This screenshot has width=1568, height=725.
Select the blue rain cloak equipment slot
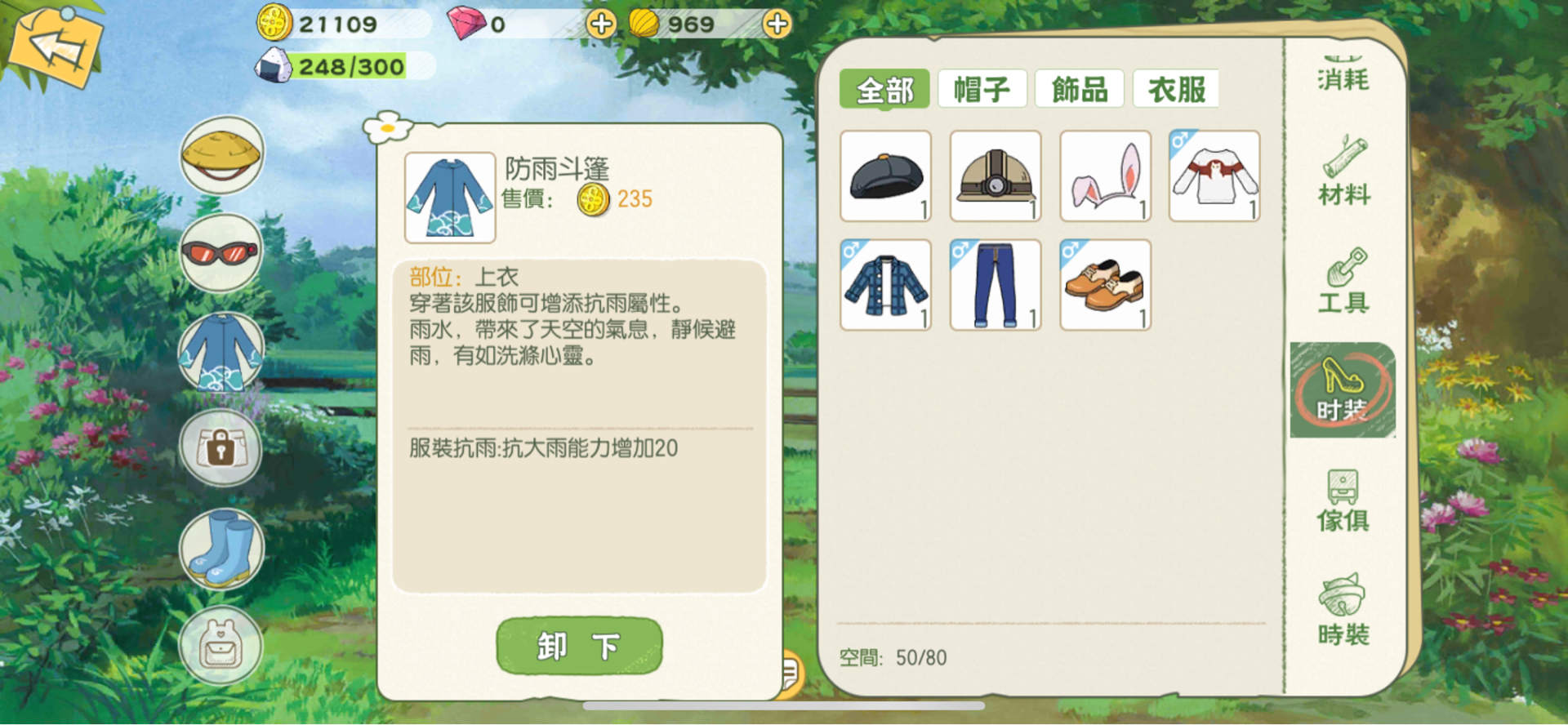click(221, 351)
